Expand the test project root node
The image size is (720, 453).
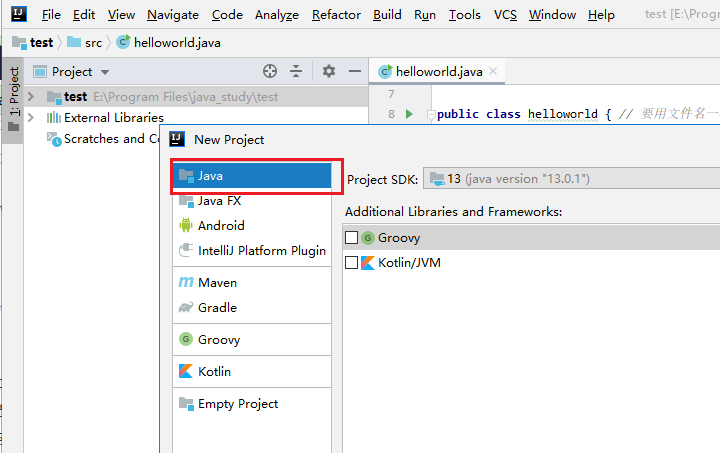(31, 96)
